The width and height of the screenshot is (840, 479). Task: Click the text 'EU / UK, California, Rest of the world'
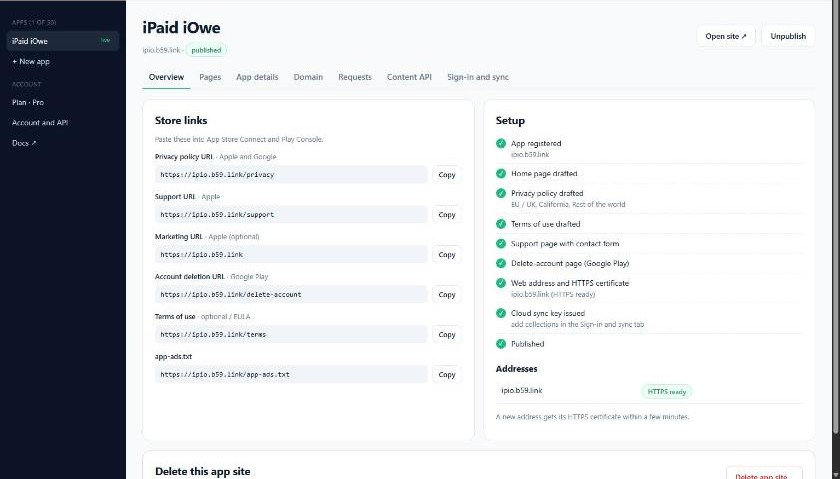point(568,205)
